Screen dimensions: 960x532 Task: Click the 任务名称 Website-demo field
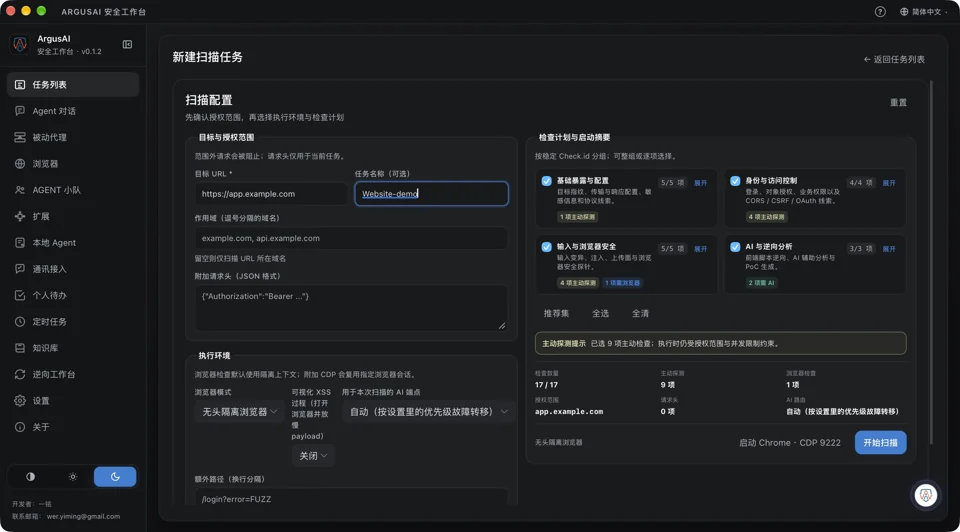click(x=431, y=194)
